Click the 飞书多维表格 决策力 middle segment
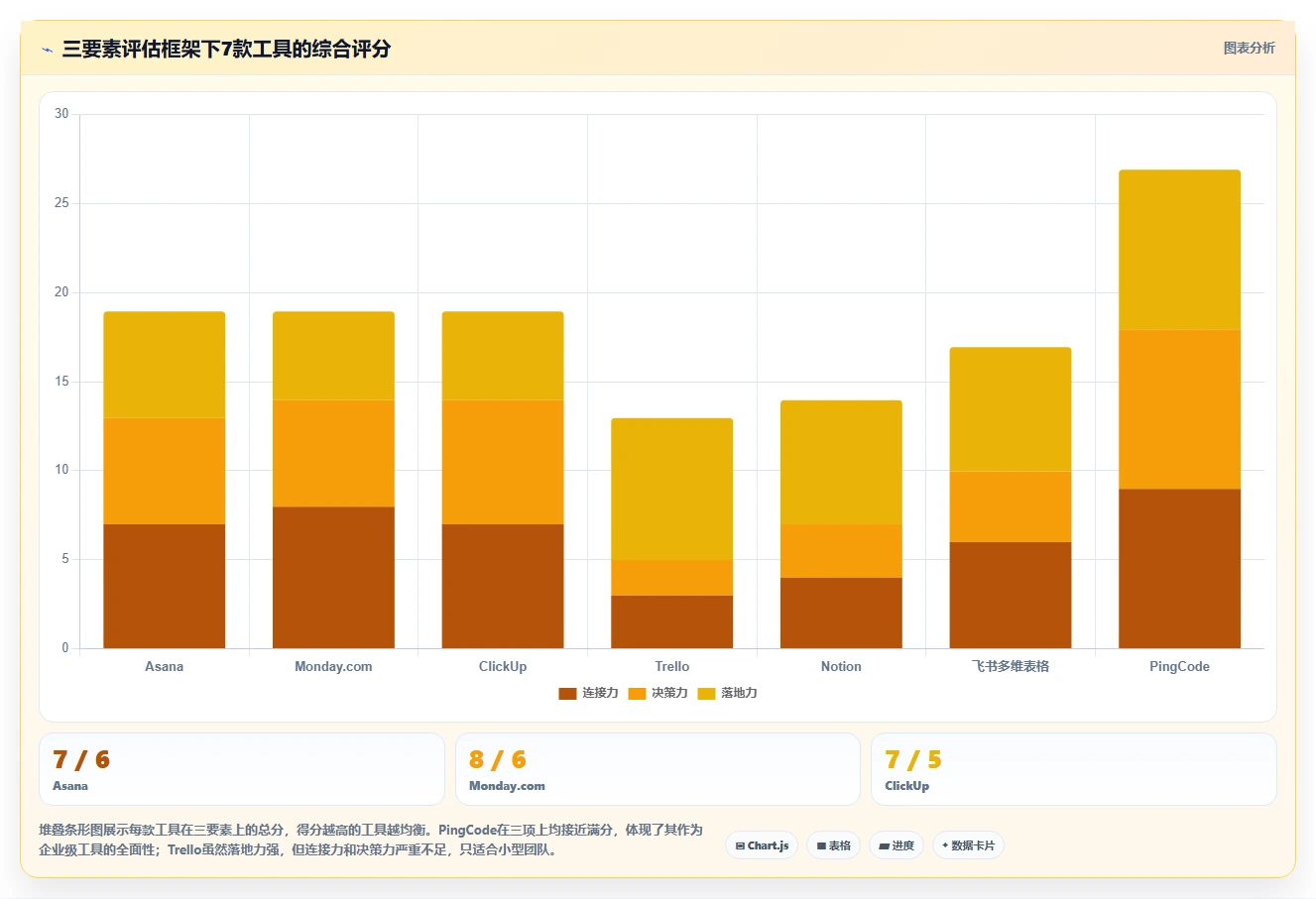Screen dimensions: 1316x899 click(1011, 506)
